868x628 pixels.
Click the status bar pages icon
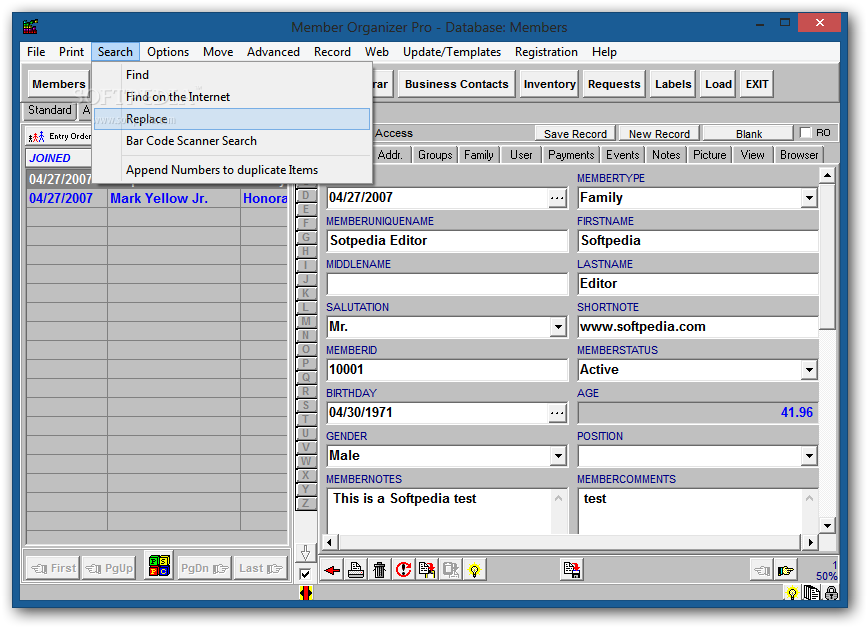coord(812,593)
